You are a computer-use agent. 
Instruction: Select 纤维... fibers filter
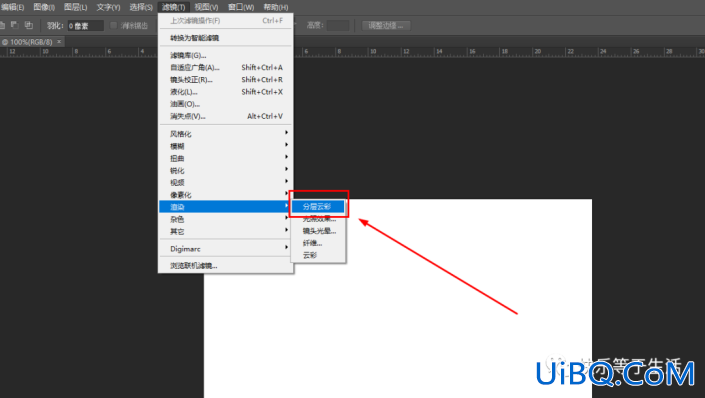tap(318, 243)
